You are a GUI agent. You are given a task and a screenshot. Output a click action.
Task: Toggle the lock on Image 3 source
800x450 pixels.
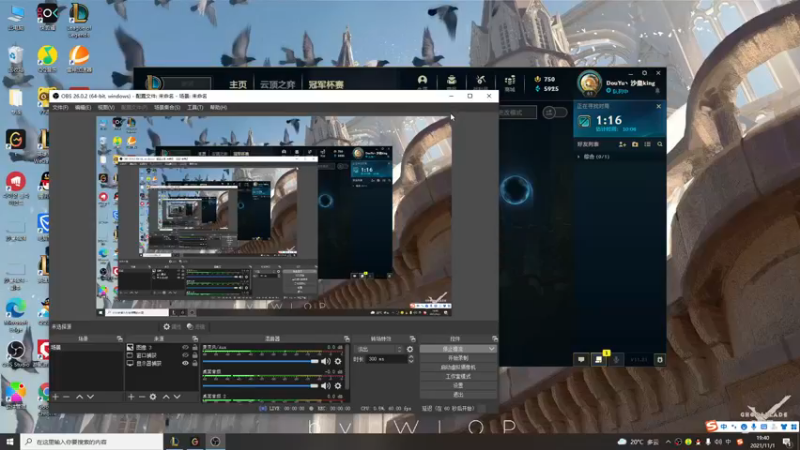(x=194, y=347)
